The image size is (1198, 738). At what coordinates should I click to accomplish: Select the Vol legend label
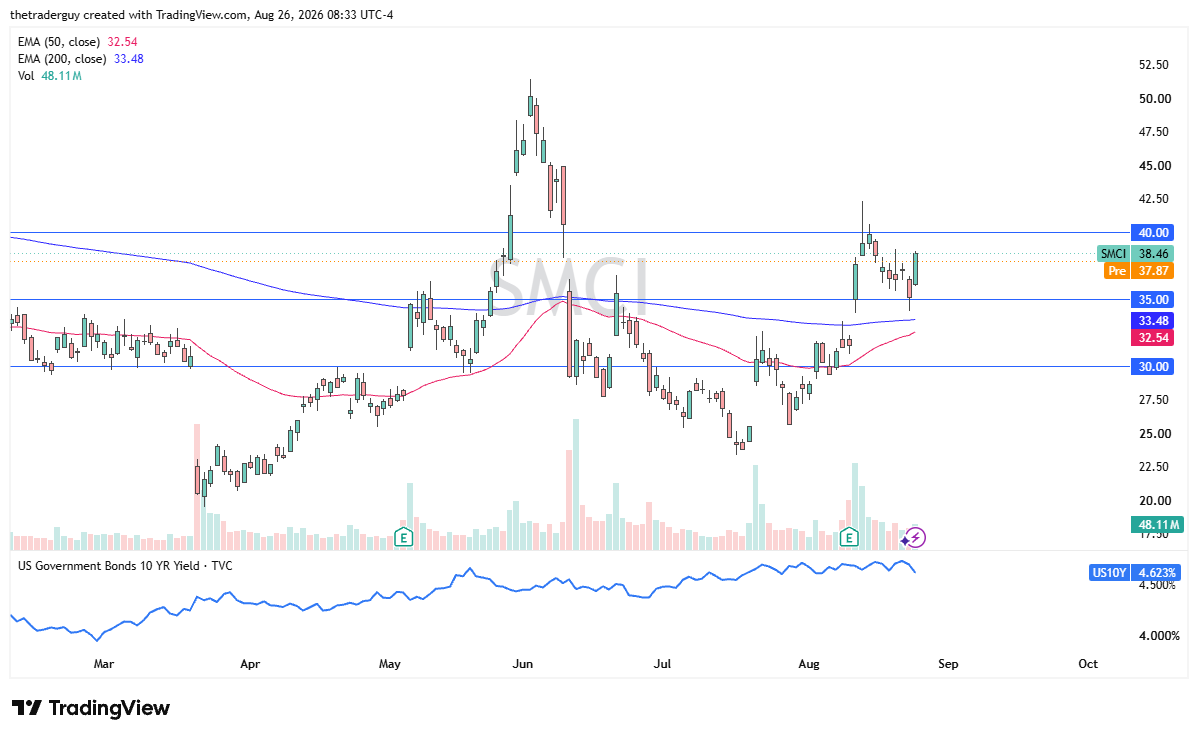click(26, 76)
